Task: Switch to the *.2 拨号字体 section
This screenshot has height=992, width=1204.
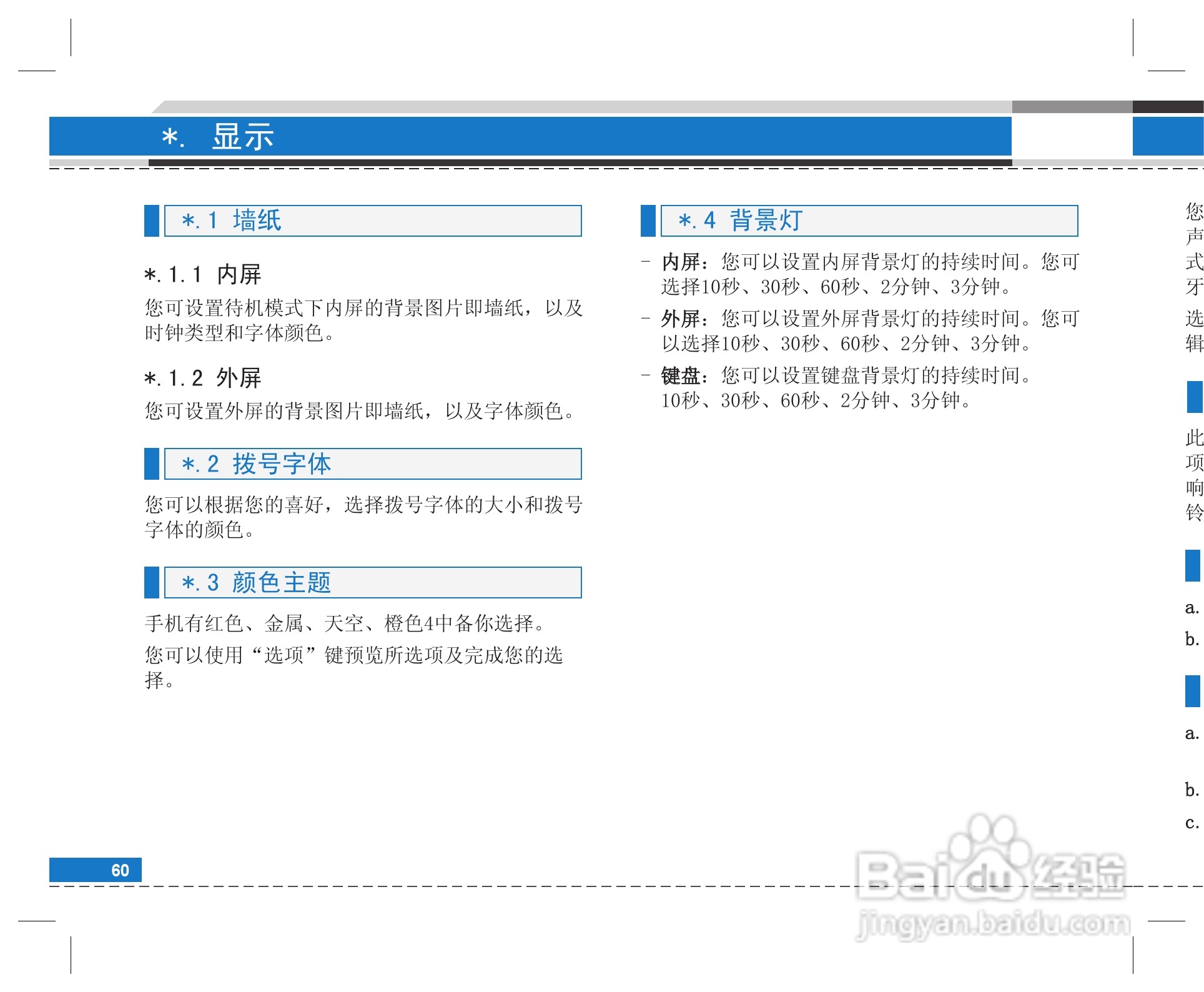Action: [x=372, y=465]
